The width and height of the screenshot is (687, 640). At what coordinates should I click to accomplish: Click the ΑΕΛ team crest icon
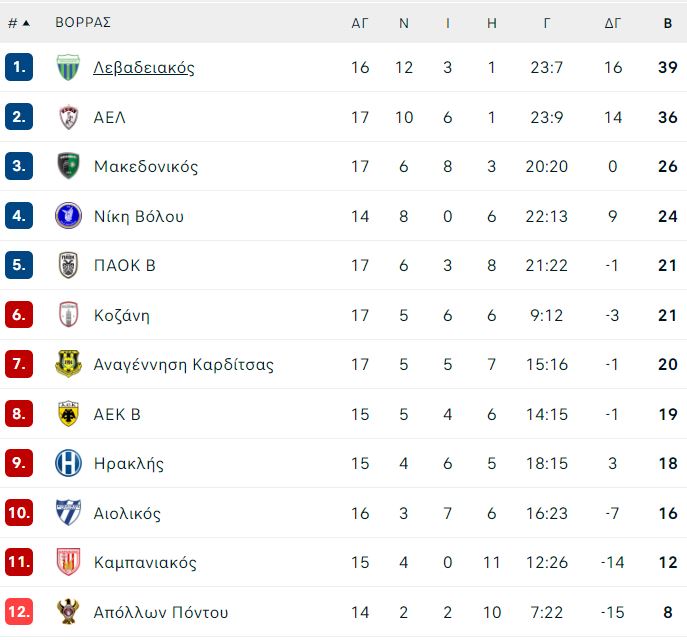[x=68, y=117]
